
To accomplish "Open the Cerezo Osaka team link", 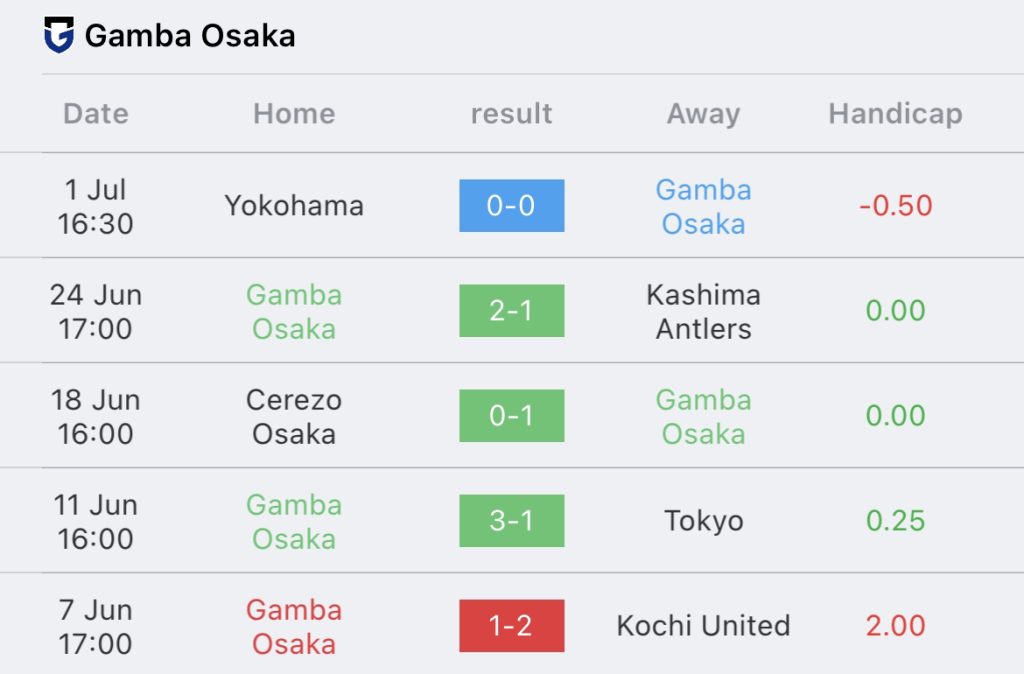I will point(294,416).
